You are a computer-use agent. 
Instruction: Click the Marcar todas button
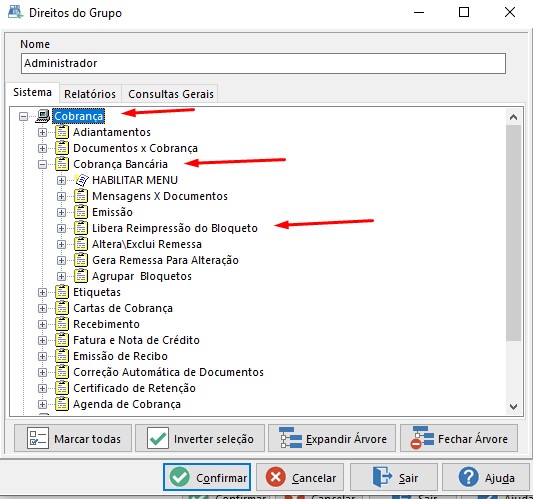[x=73, y=438]
